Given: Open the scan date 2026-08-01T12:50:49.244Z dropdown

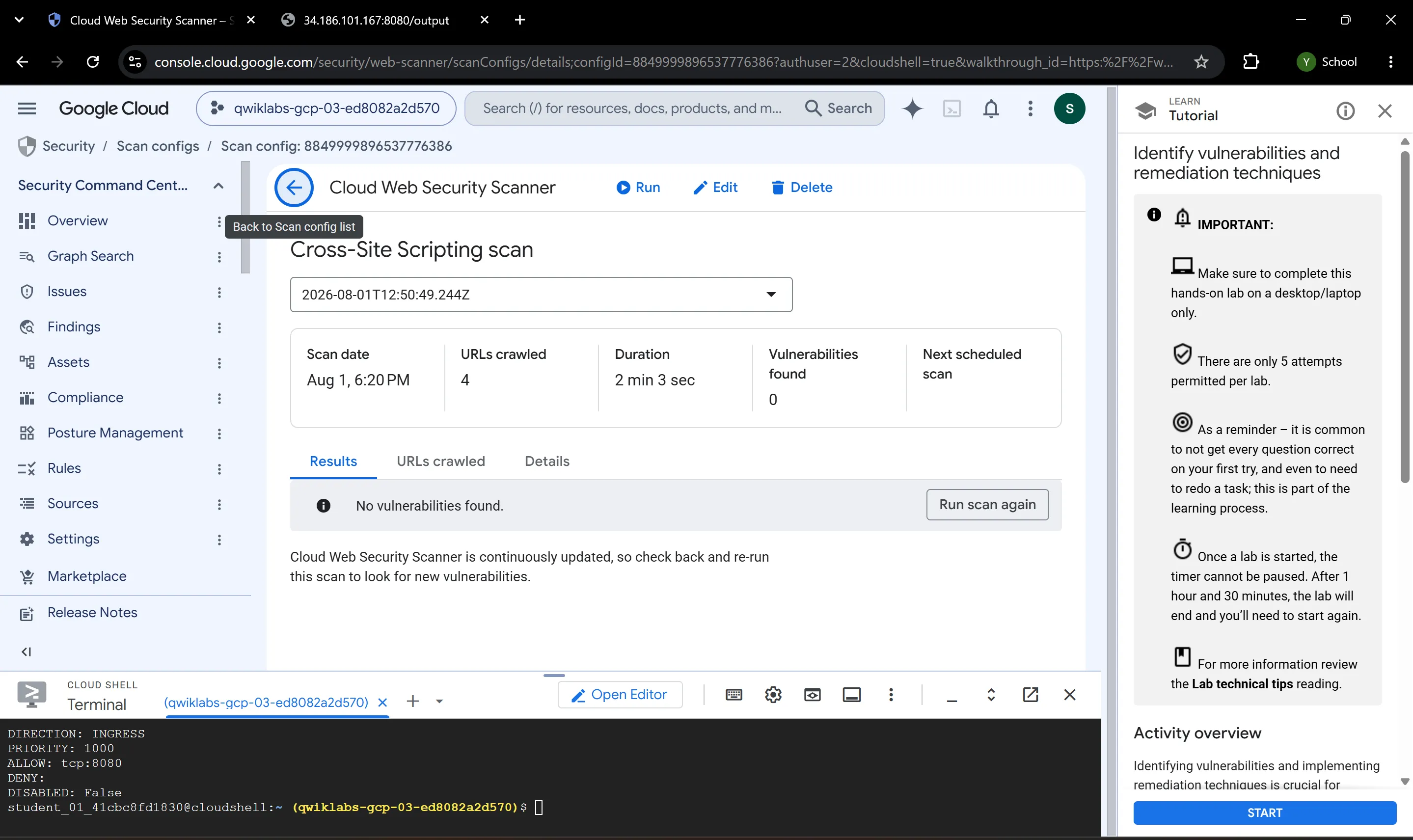Looking at the screenshot, I should [541, 295].
